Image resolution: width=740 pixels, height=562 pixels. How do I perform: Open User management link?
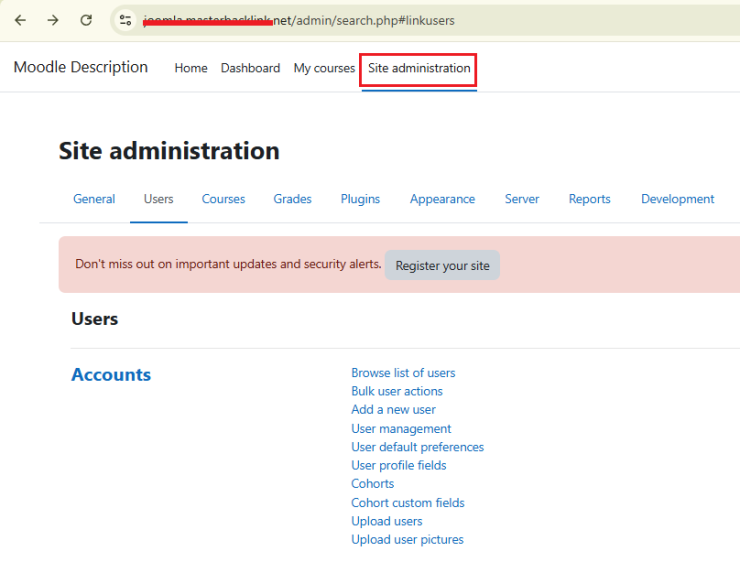(401, 428)
